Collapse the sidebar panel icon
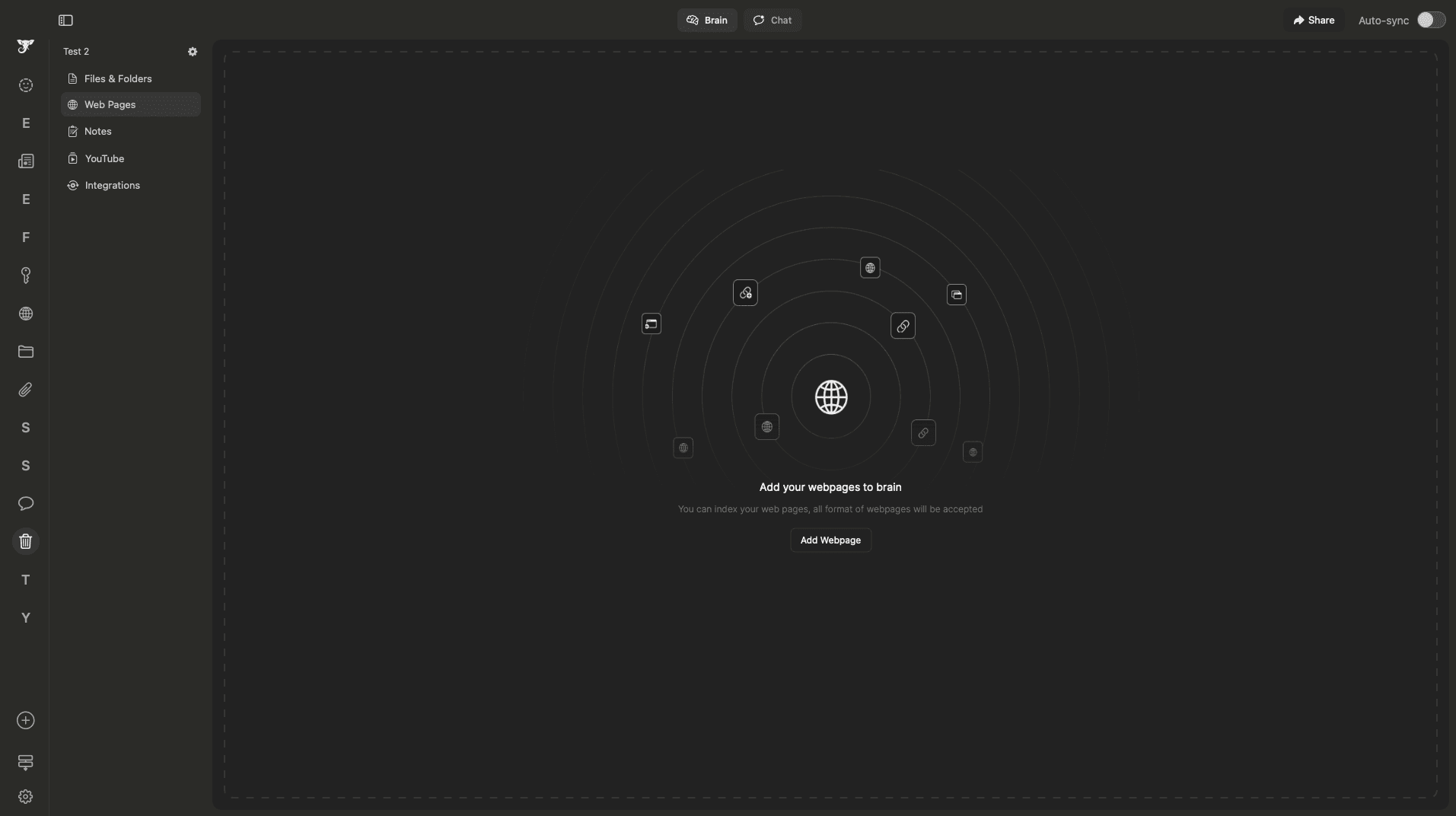Screen dimensions: 1456x816 (65, 21)
